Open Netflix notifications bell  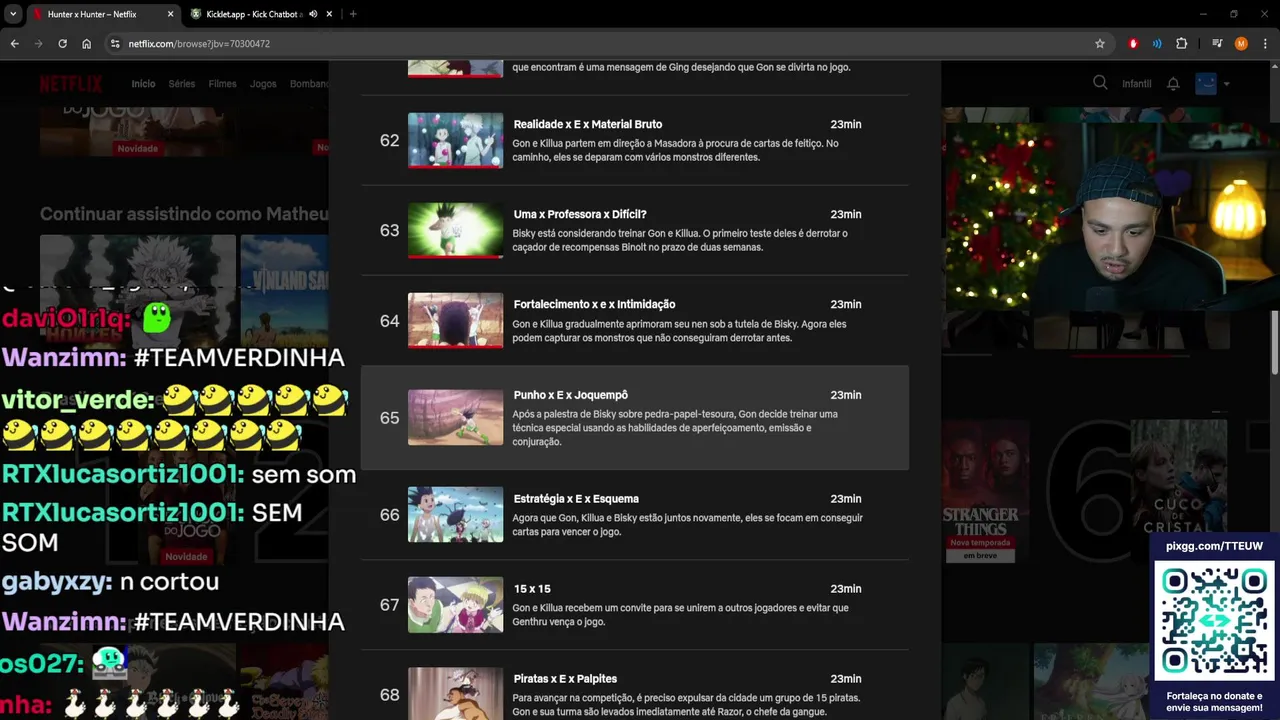pyautogui.click(x=1173, y=84)
